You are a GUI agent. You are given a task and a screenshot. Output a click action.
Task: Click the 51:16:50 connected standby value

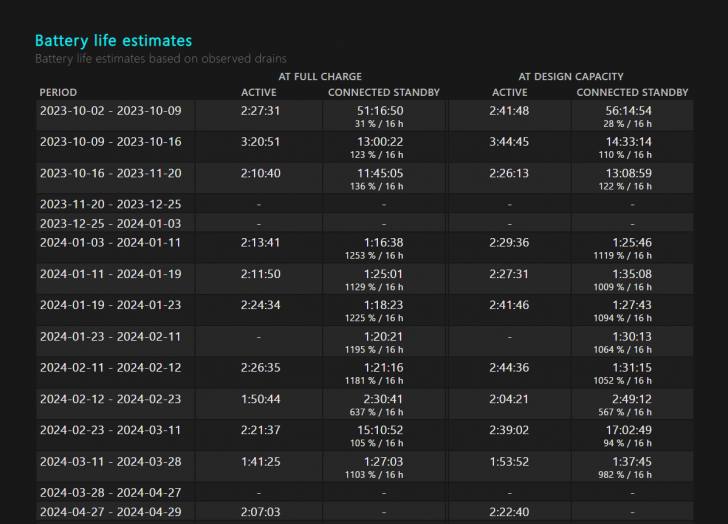(380, 111)
